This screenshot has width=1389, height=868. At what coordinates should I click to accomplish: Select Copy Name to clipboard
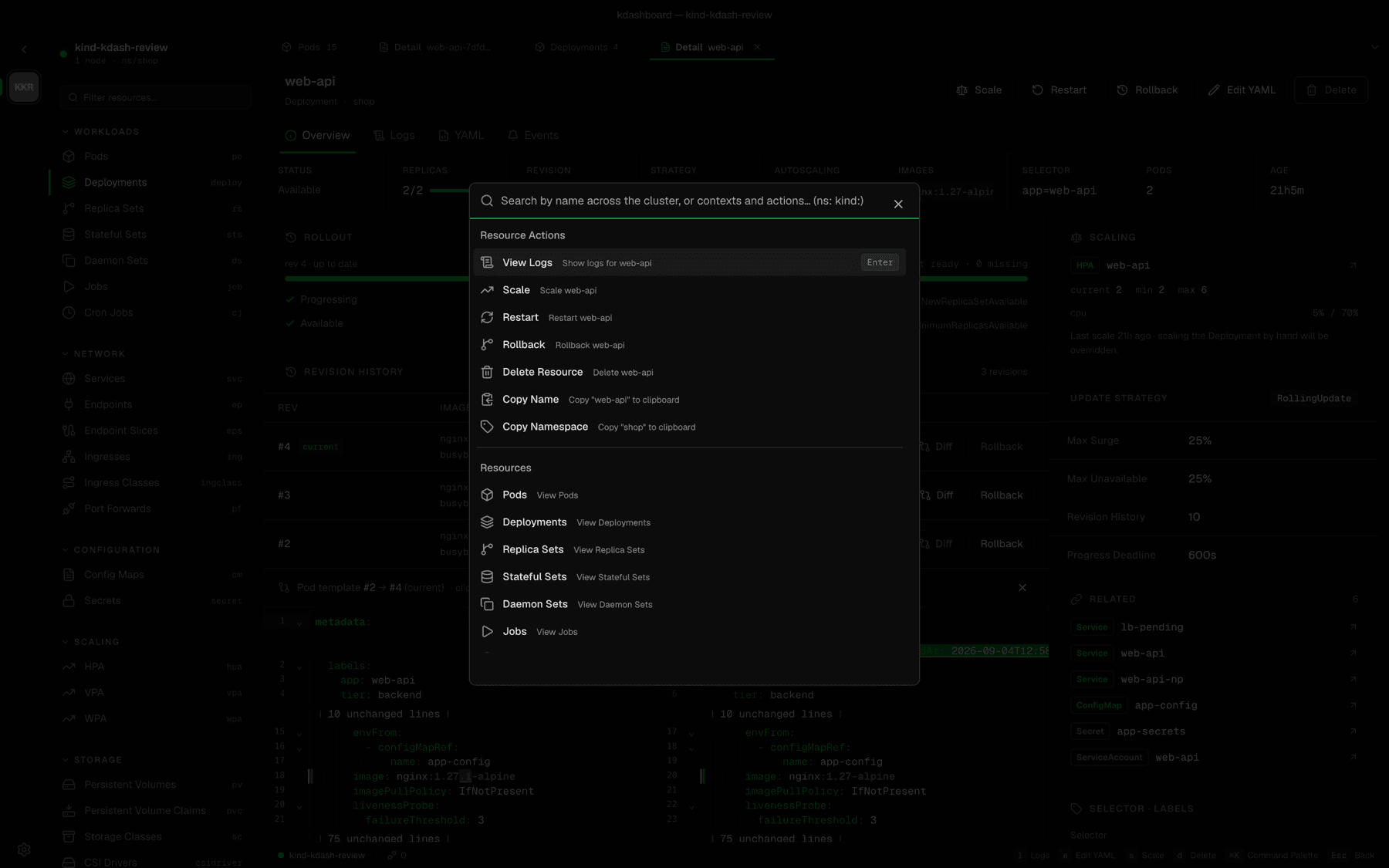tap(689, 400)
